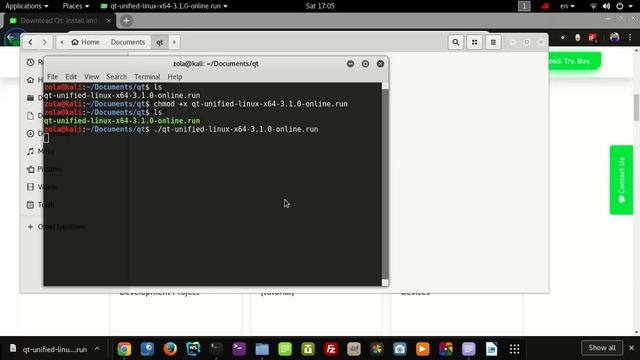The height and width of the screenshot is (360, 640).
Task: Open the purple terminal icon in the dock
Action: coord(239,349)
